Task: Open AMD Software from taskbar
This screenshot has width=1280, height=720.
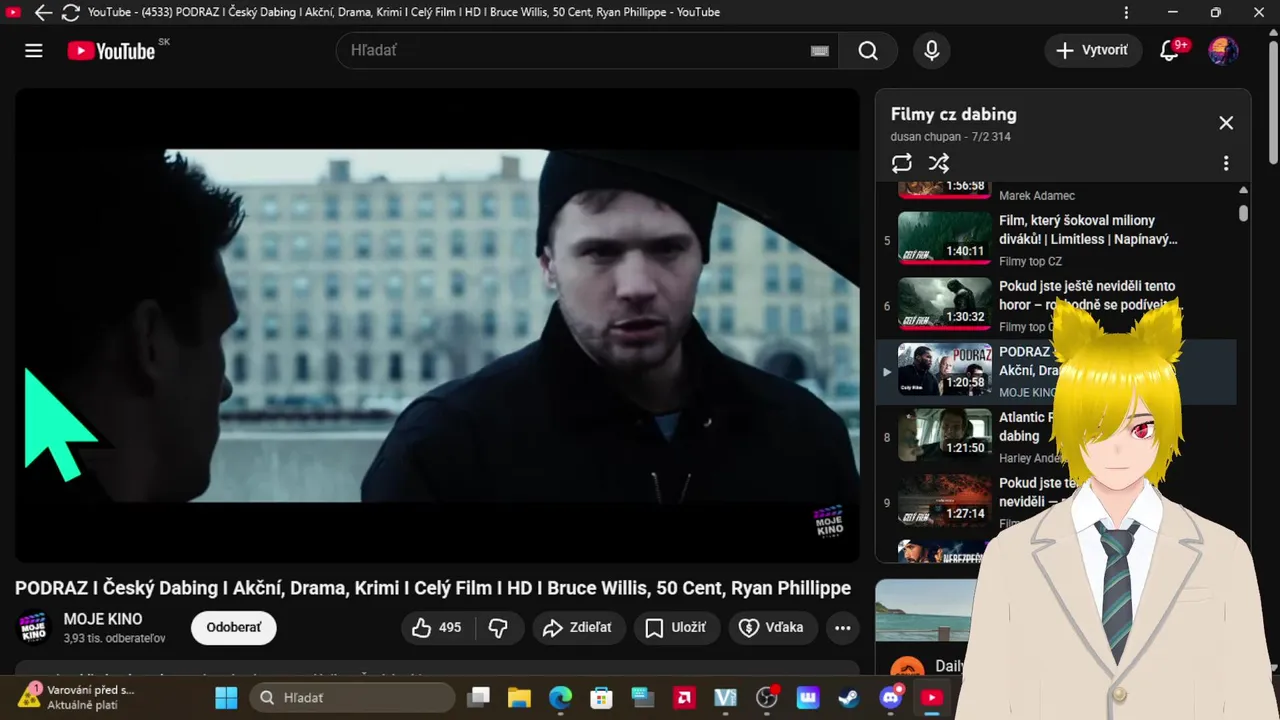Action: pyautogui.click(x=684, y=697)
